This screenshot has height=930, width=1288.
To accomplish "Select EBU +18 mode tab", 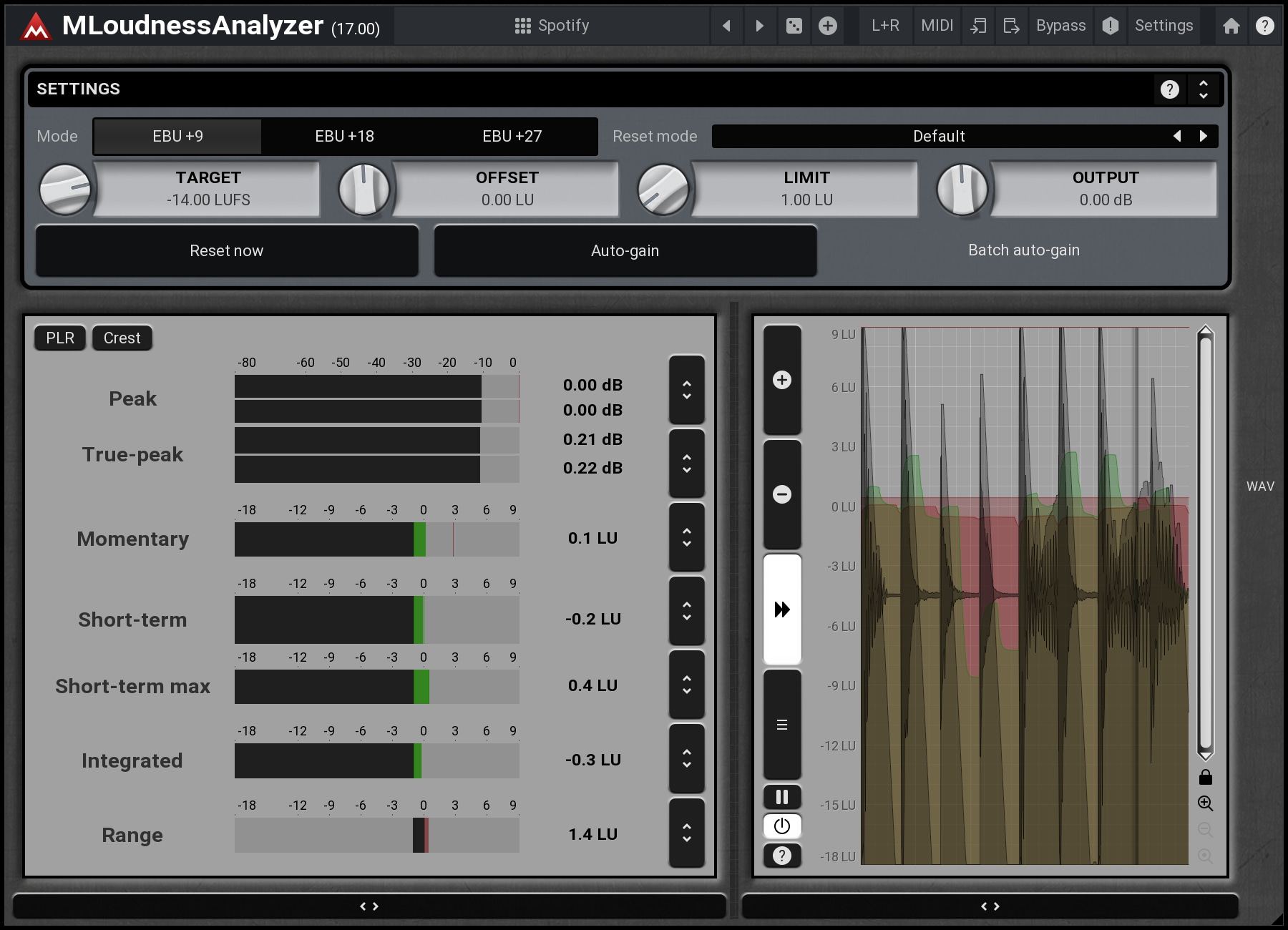I will pos(344,136).
